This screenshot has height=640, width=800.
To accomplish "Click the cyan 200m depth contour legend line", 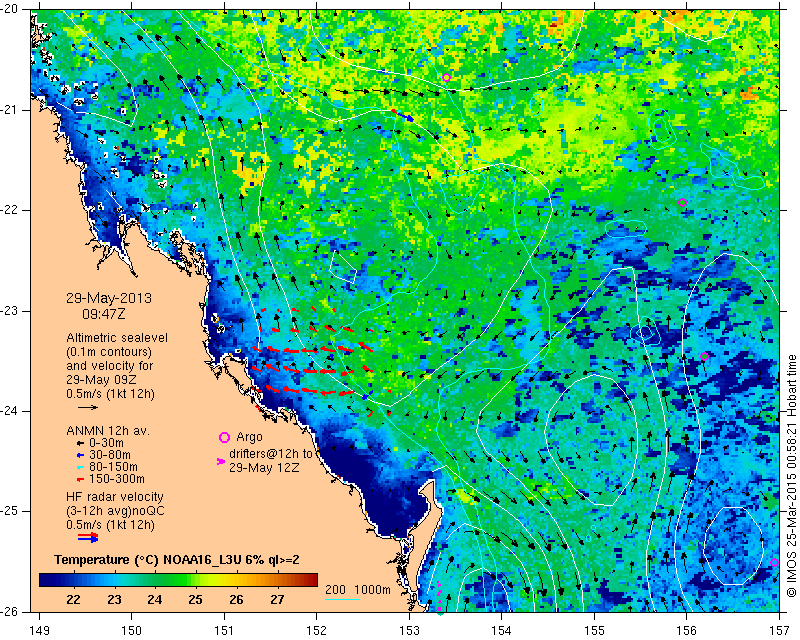I will click(x=342, y=599).
